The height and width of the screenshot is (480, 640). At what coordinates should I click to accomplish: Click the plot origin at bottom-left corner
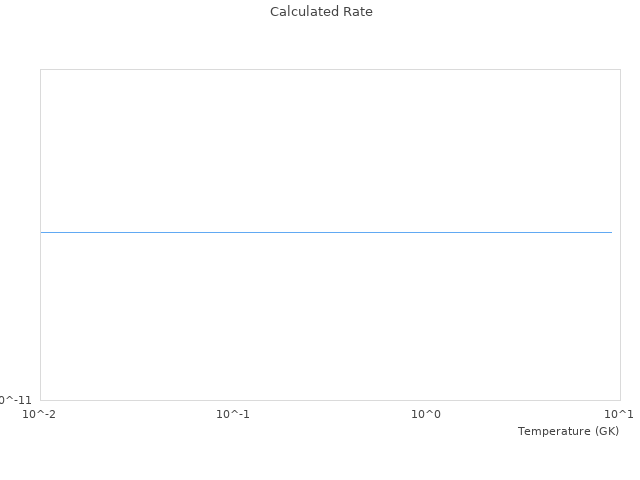(x=40, y=400)
